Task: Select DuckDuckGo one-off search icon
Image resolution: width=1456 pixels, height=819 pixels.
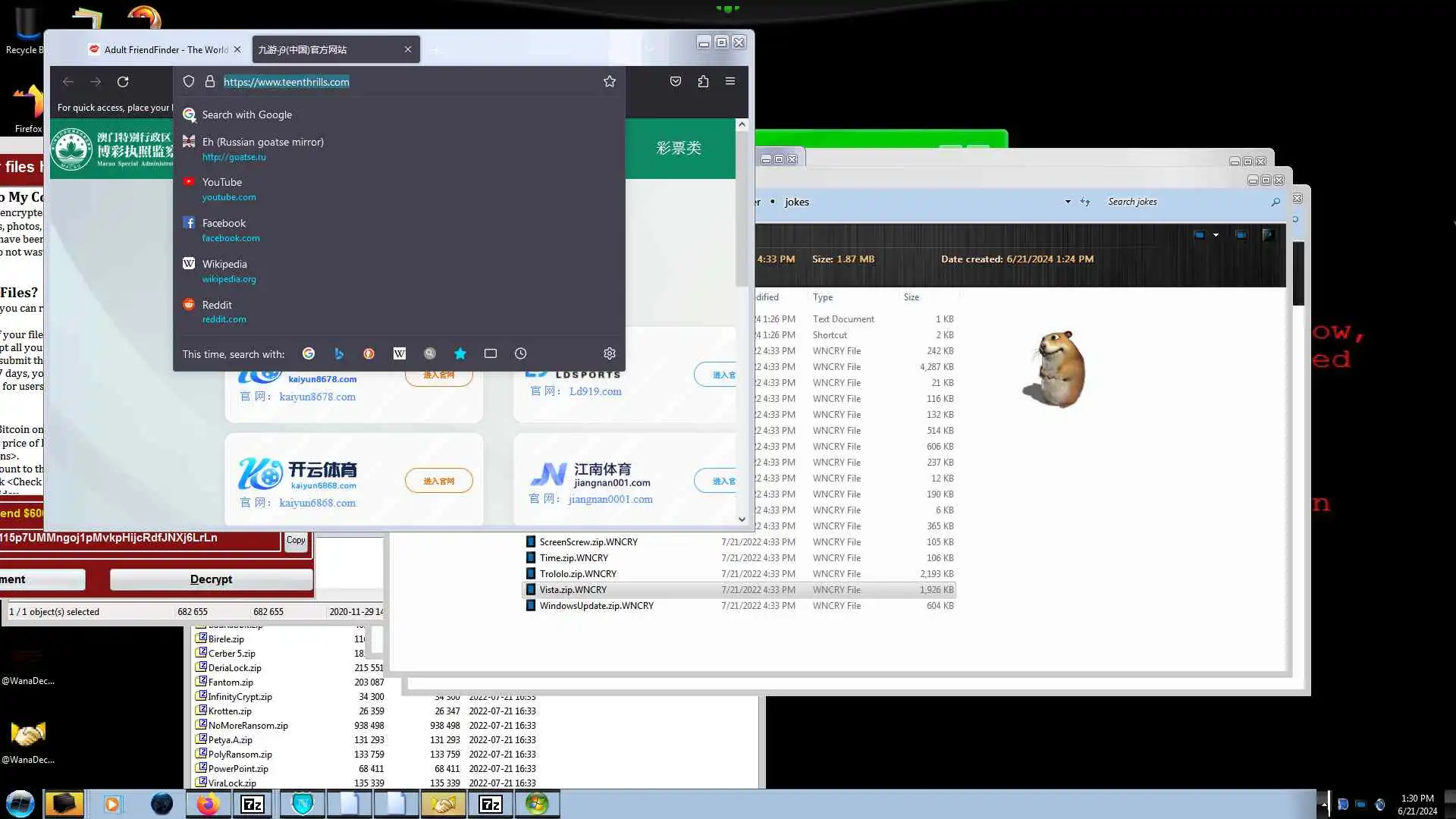Action: pos(369,353)
